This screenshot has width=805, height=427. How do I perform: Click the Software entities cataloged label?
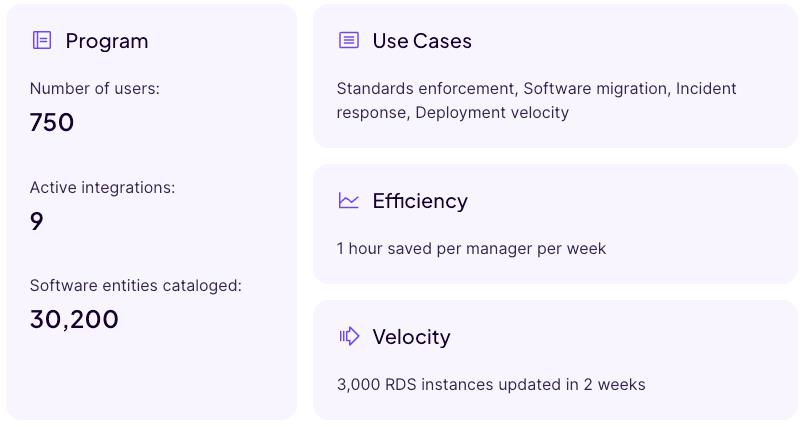coord(136,285)
